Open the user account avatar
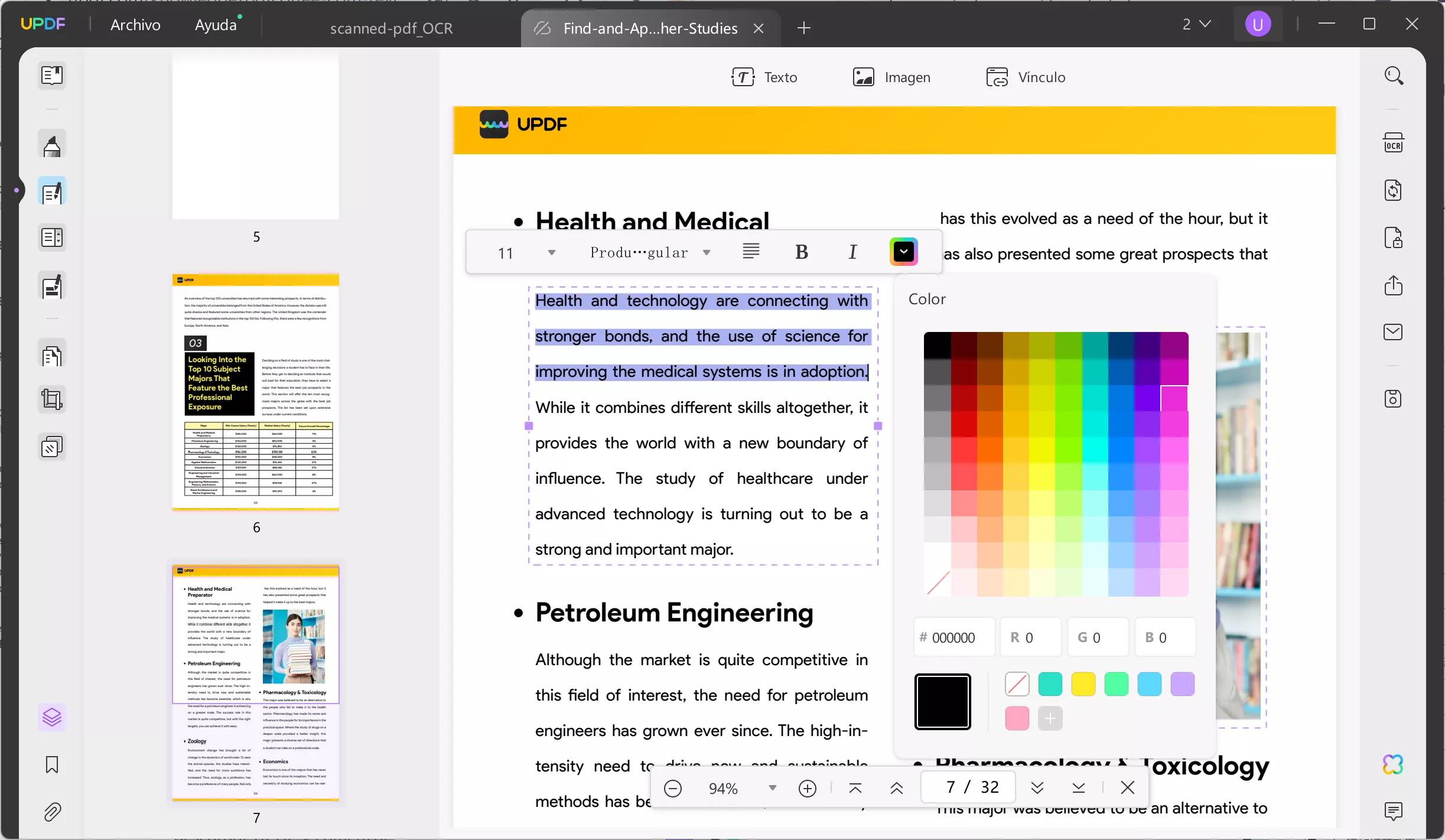The image size is (1445, 840). tap(1258, 24)
